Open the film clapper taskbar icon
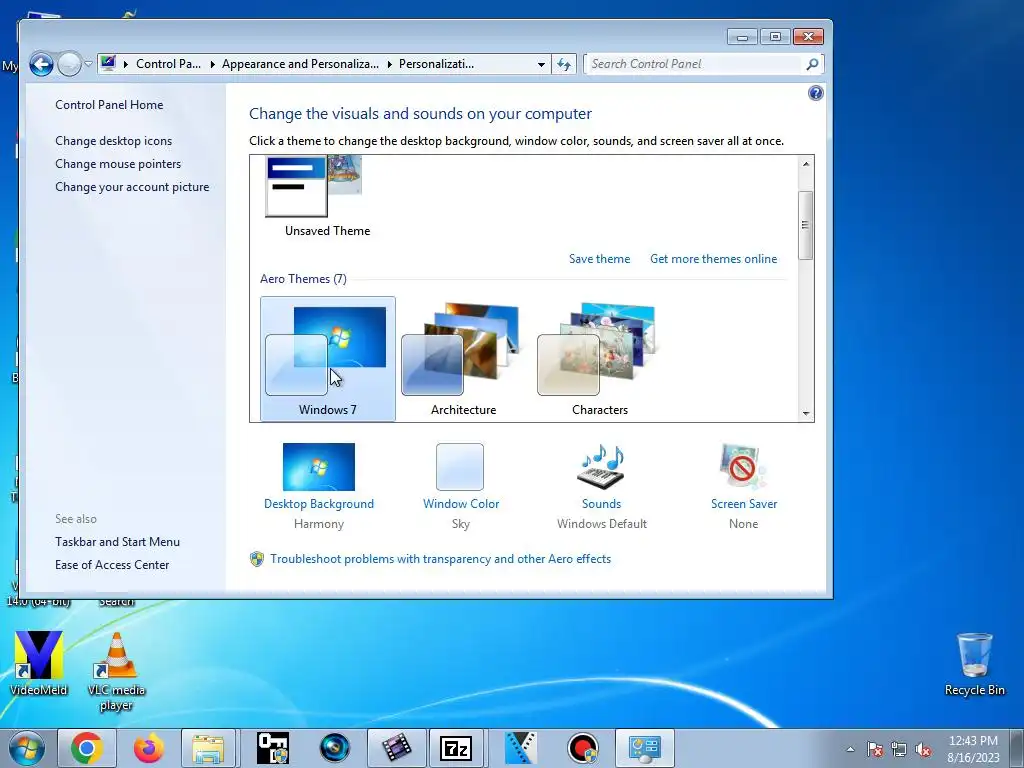Screen dimensions: 1024x768 396,748
